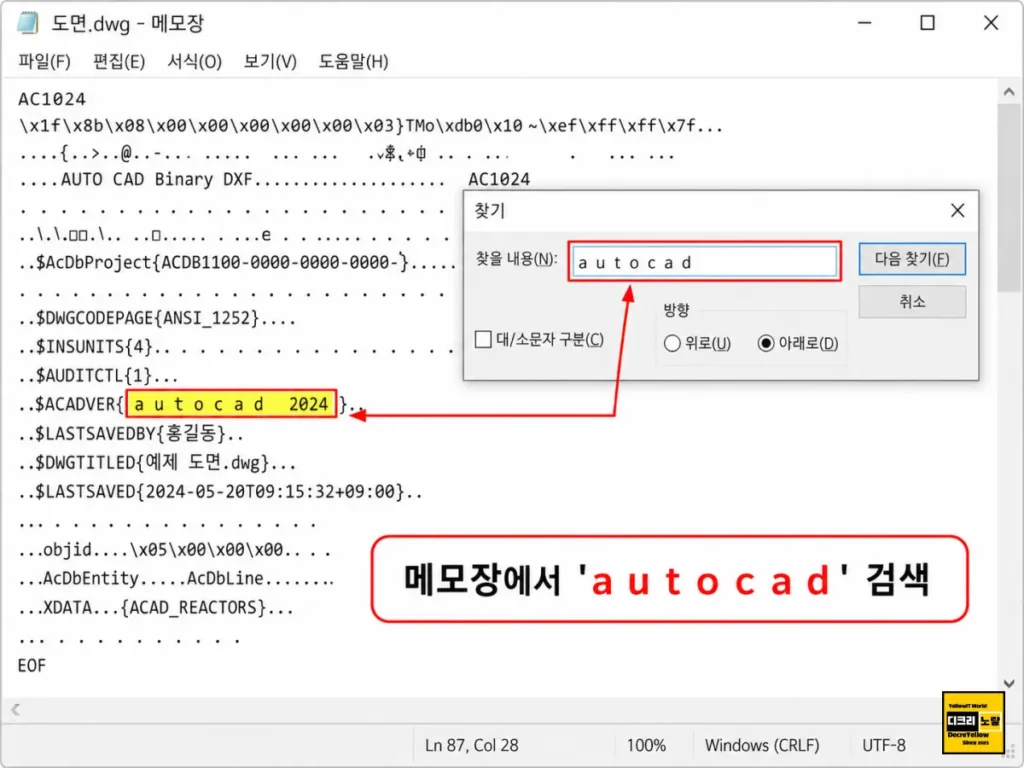Open the 서식(O) menu
Viewport: 1024px width, 768px height.
coord(195,61)
